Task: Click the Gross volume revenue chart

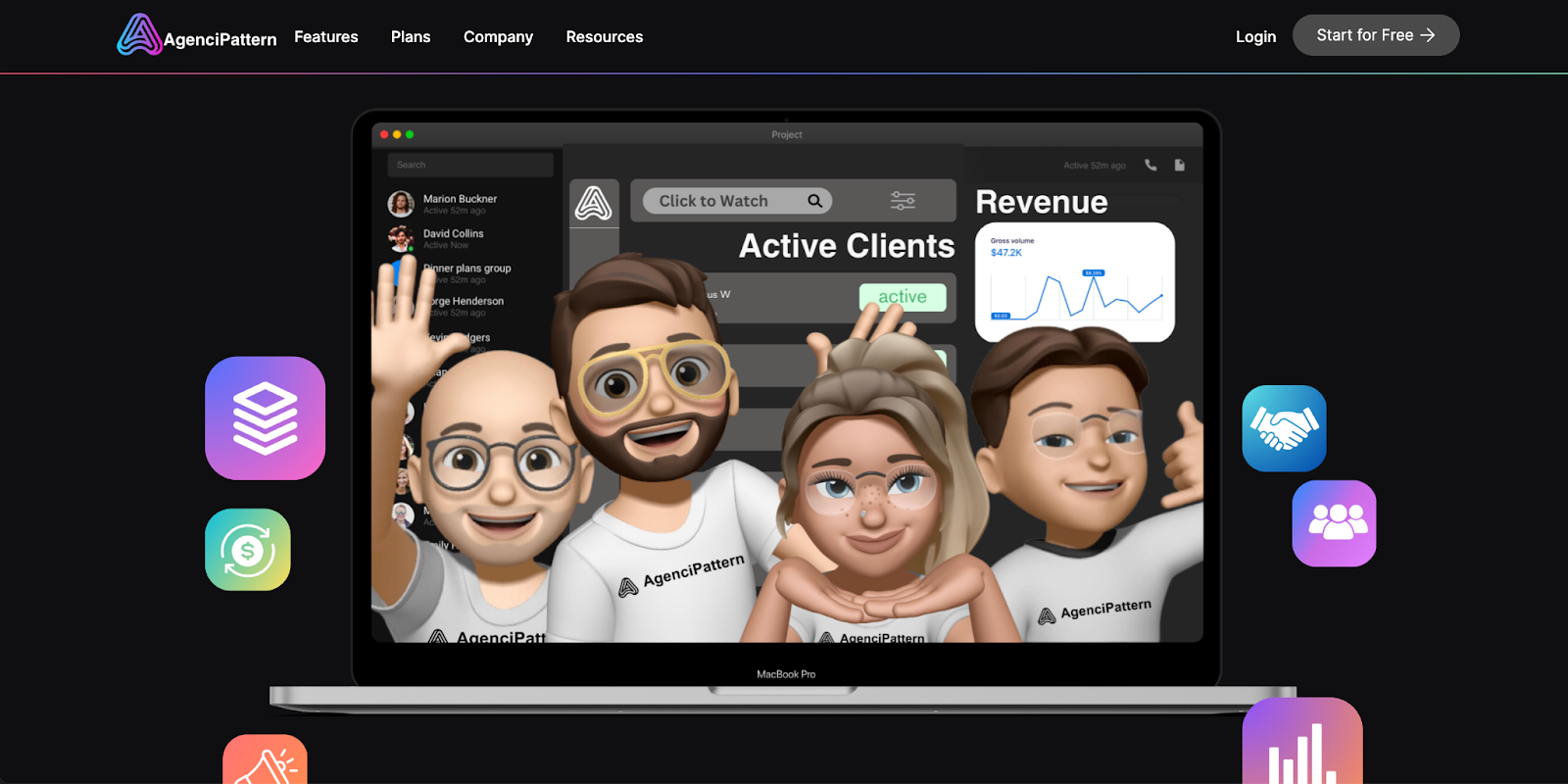Action: point(1075,282)
